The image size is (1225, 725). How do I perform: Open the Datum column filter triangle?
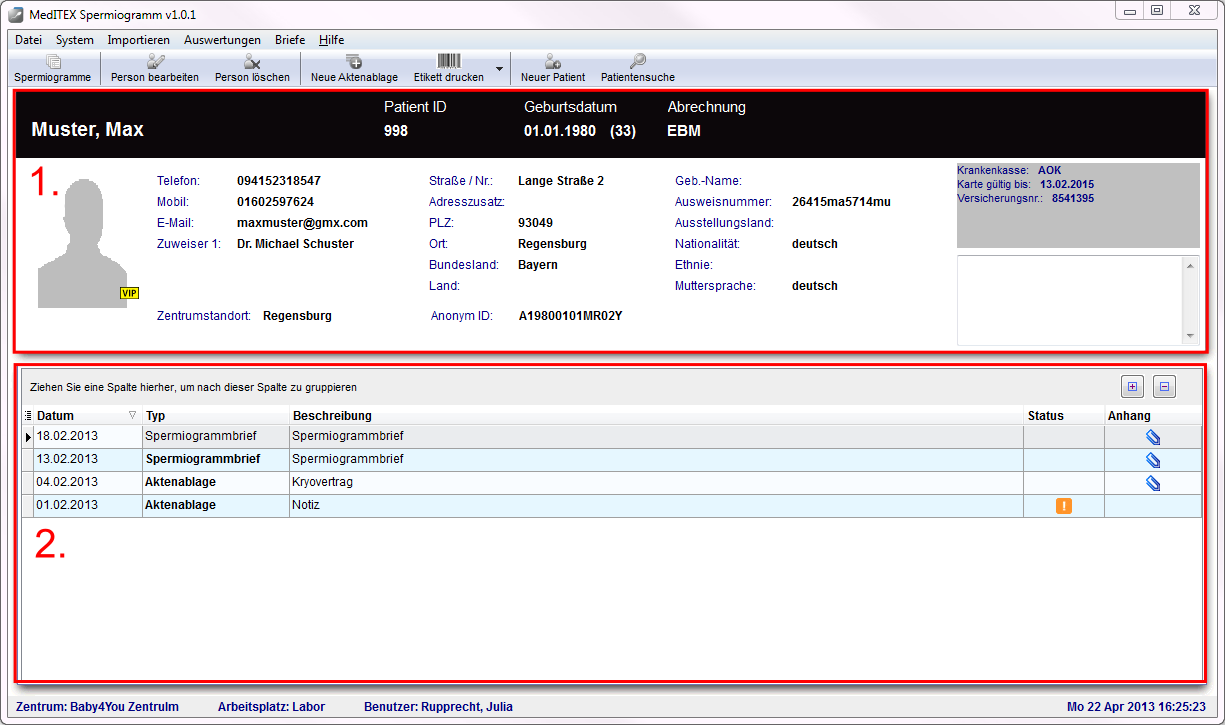pos(133,415)
